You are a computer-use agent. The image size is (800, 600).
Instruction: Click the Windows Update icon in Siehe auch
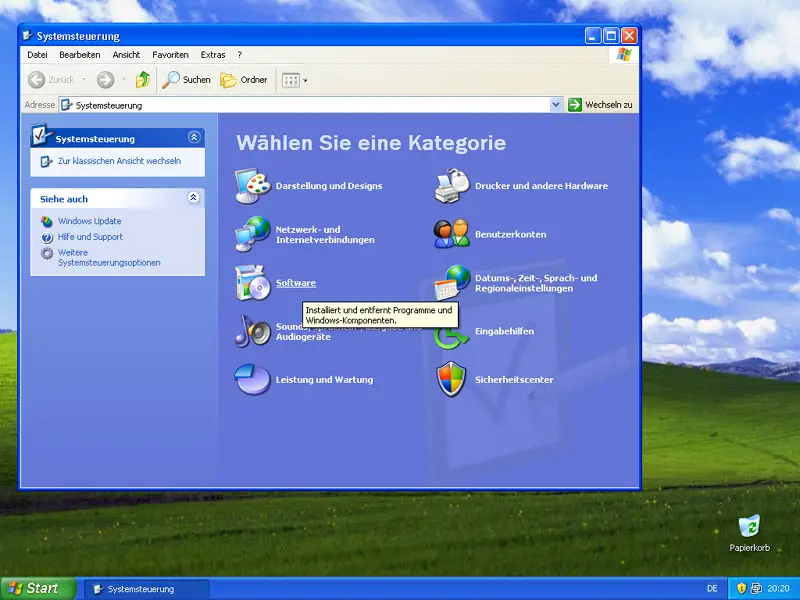pos(47,221)
